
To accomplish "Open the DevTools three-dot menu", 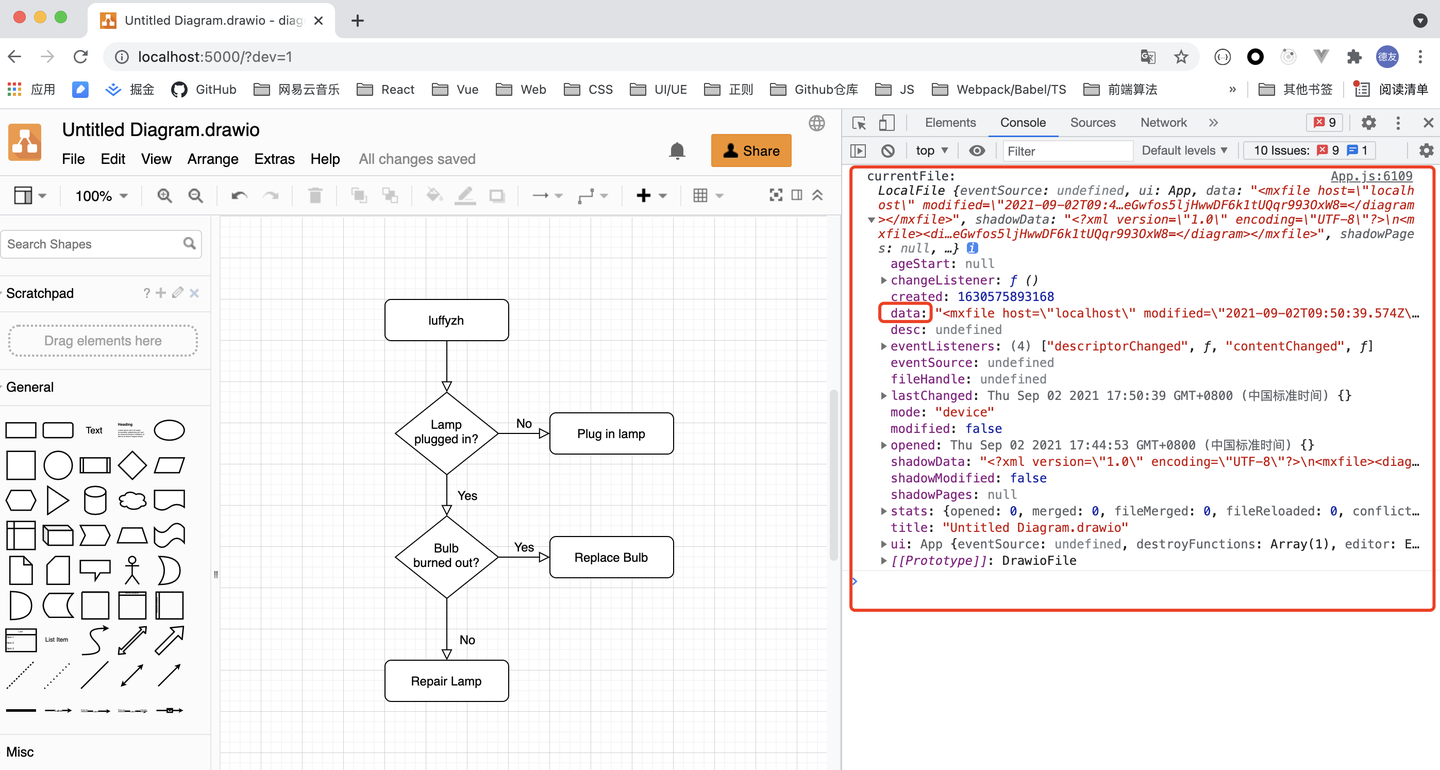I will tap(1398, 123).
